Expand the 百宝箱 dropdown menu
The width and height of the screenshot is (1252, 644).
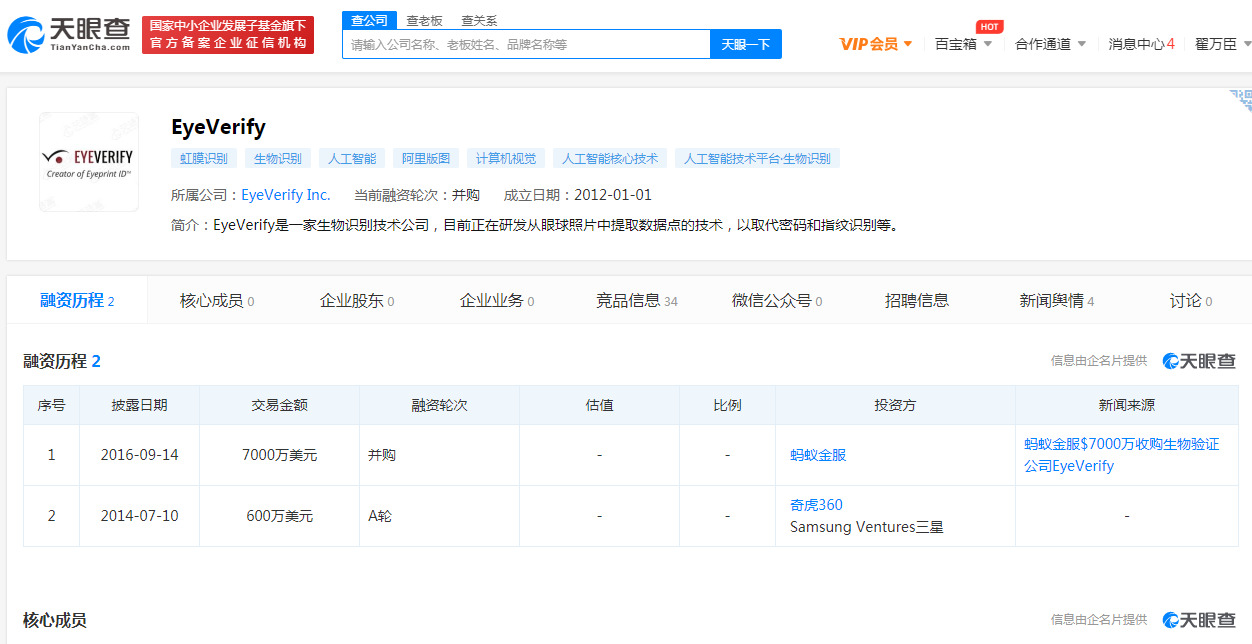(963, 44)
